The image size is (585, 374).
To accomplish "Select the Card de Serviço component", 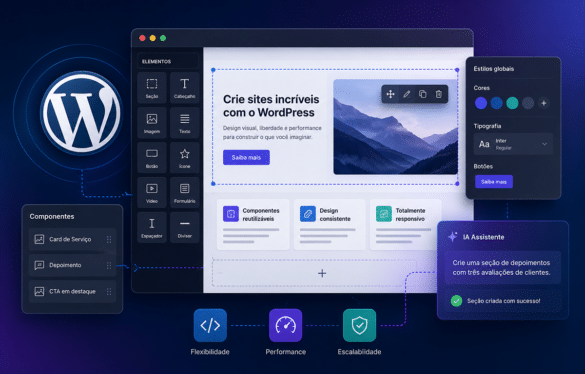I will pos(72,239).
